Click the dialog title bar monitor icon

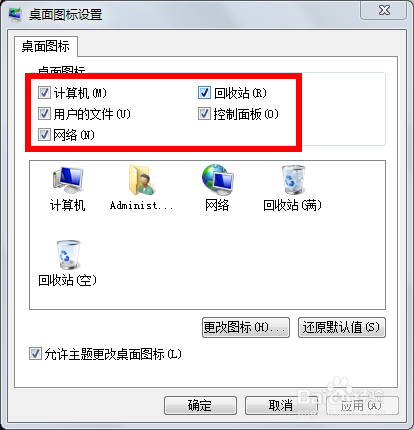(15, 15)
